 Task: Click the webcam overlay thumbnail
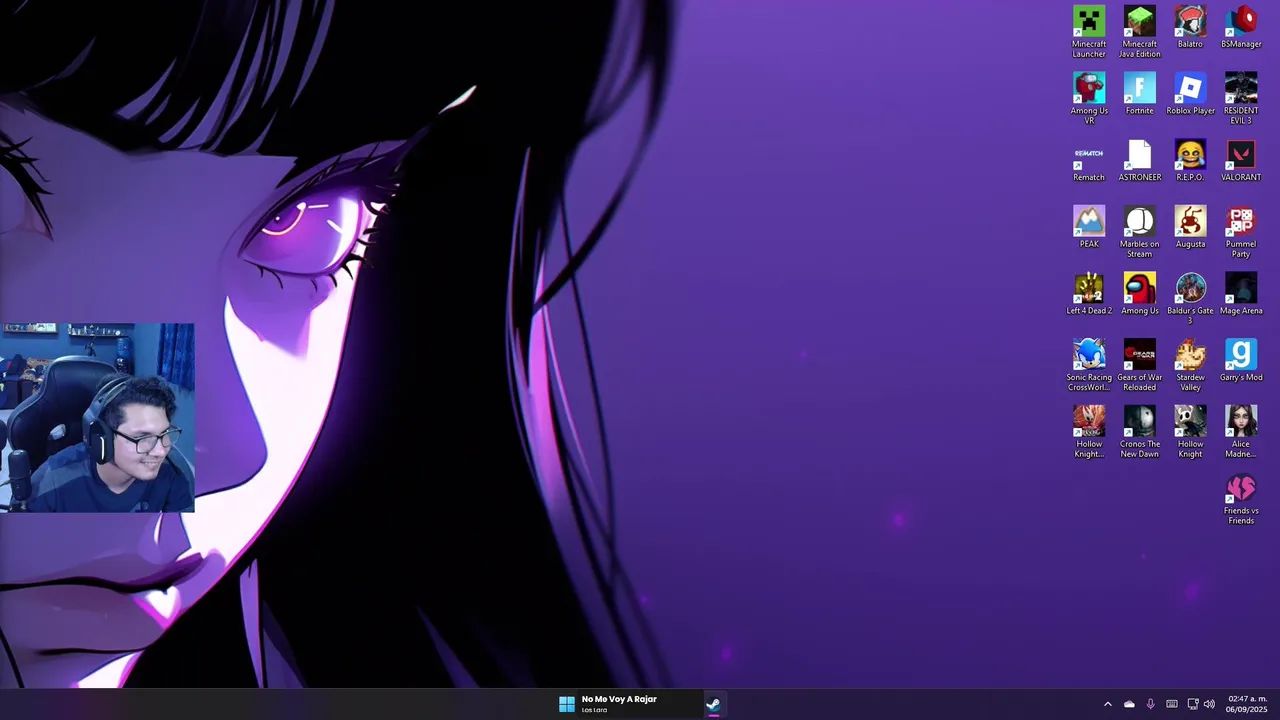click(x=97, y=417)
